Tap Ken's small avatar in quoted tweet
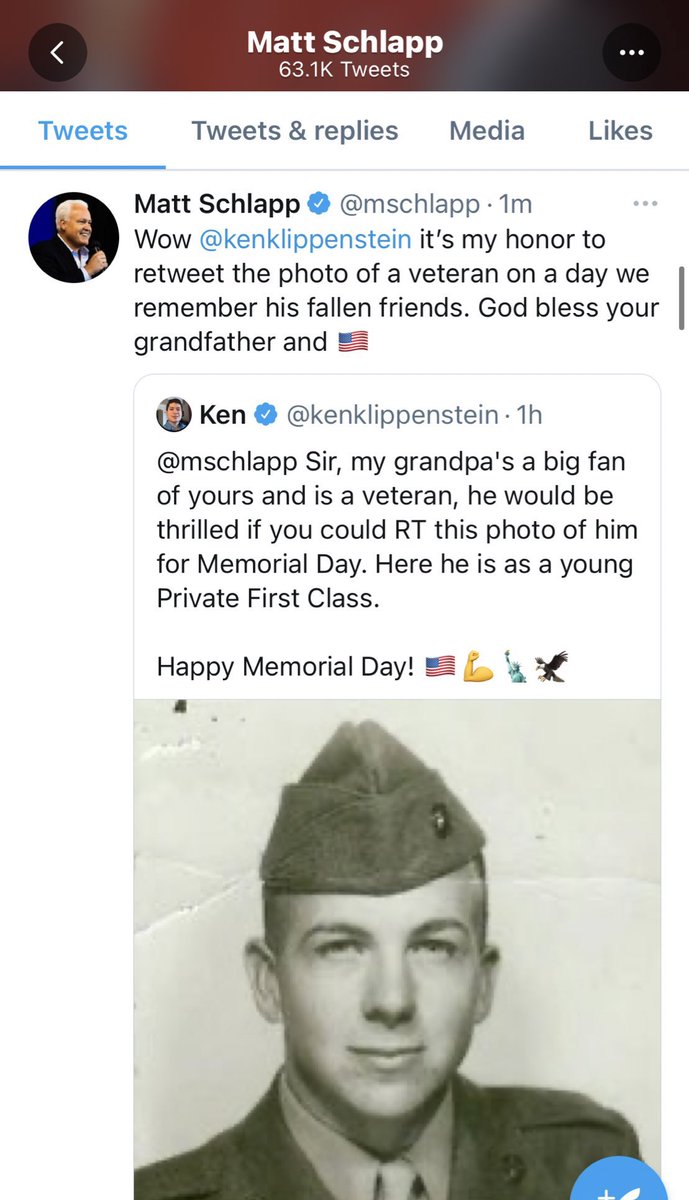Viewport: 689px width, 1200px height. (174, 414)
